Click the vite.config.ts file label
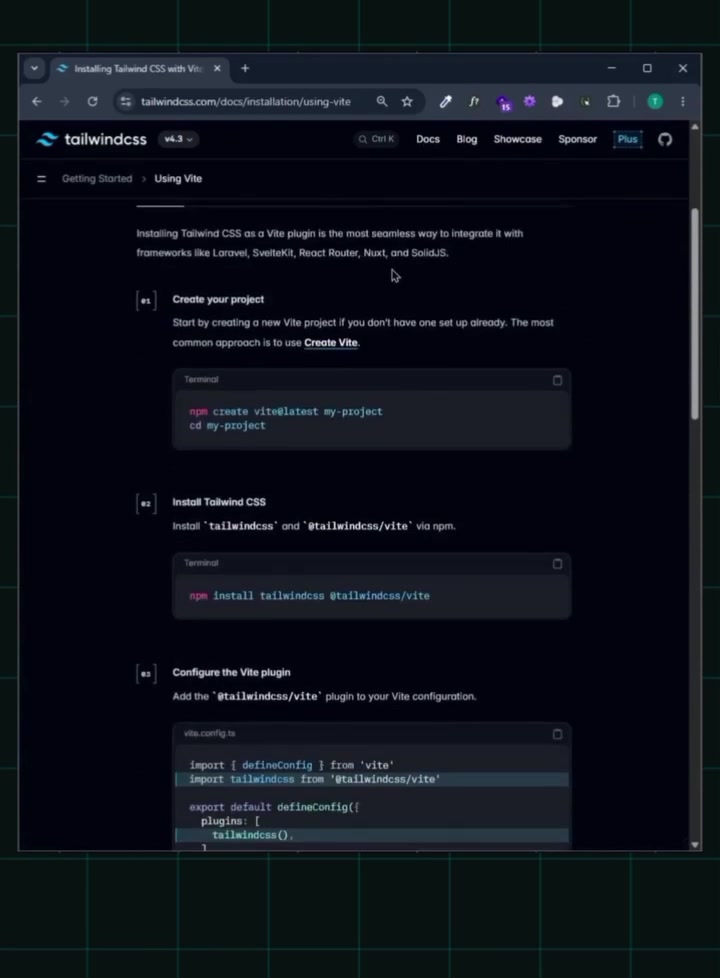Image resolution: width=720 pixels, height=978 pixels. (210, 734)
